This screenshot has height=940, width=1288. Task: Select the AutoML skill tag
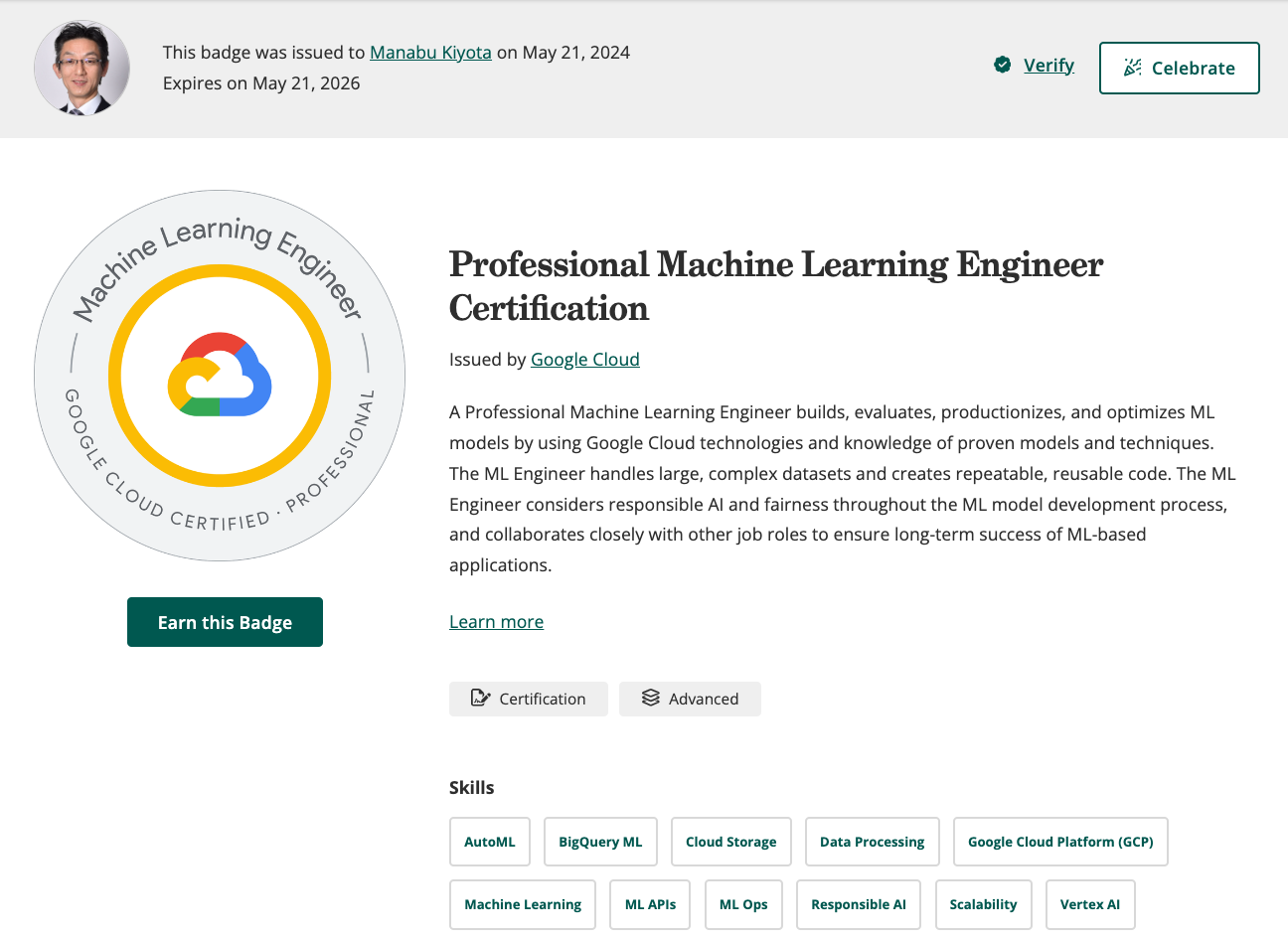[x=489, y=841]
